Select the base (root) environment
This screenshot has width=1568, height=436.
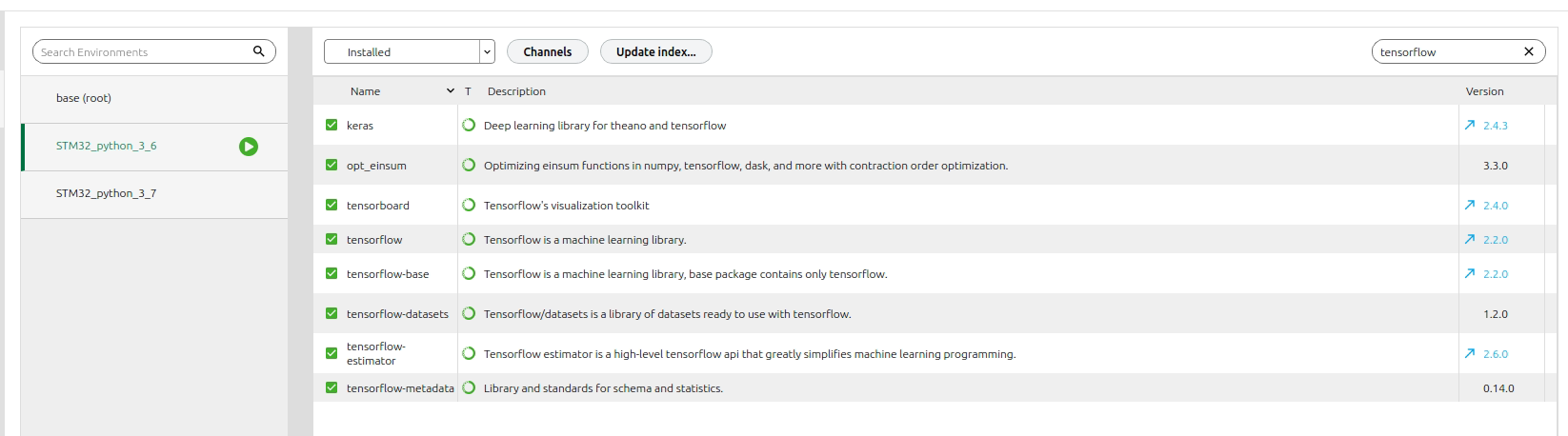154,99
